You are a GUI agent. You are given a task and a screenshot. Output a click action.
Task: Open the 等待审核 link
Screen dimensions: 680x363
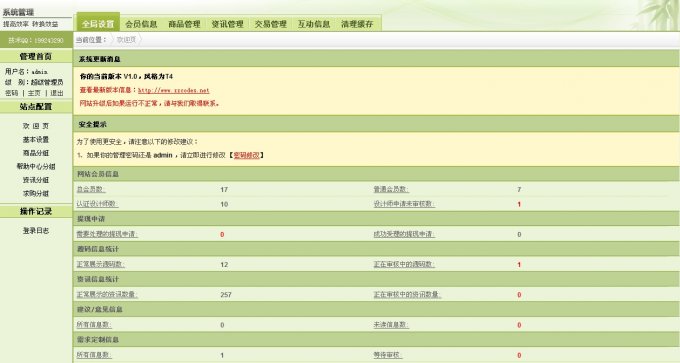point(388,355)
